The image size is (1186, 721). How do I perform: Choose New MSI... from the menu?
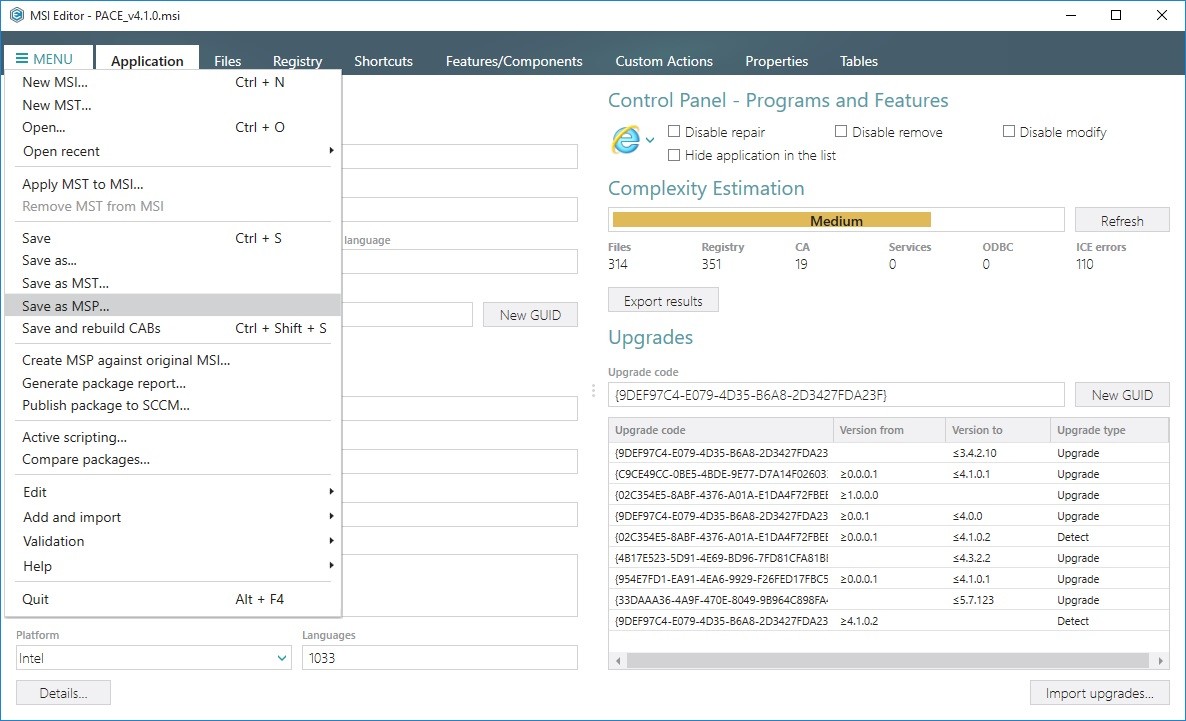[172, 82]
